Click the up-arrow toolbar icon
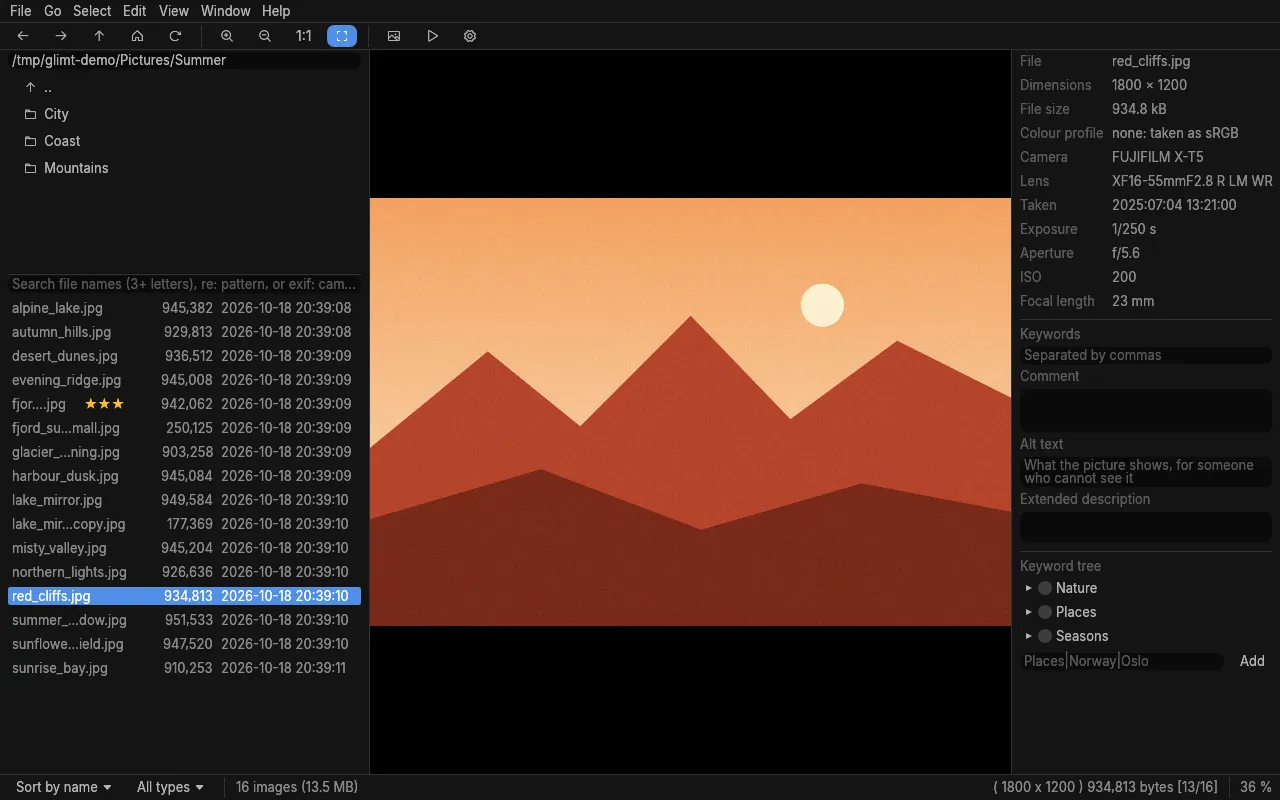Image resolution: width=1280 pixels, height=800 pixels. pos(99,36)
